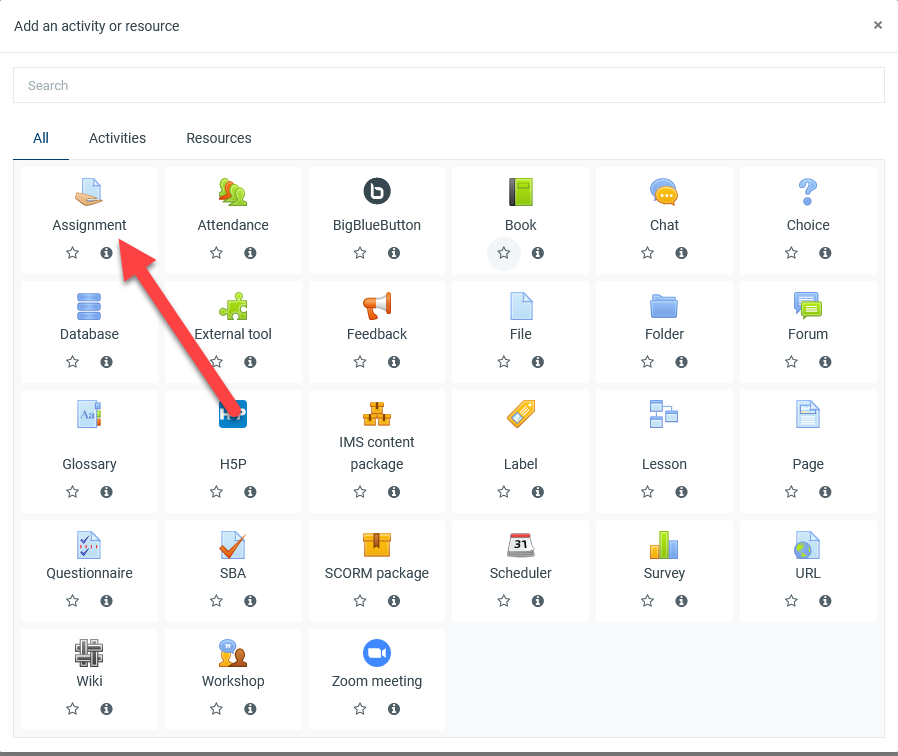Star the Book resource as favourite
This screenshot has height=756, width=898.
[x=504, y=253]
